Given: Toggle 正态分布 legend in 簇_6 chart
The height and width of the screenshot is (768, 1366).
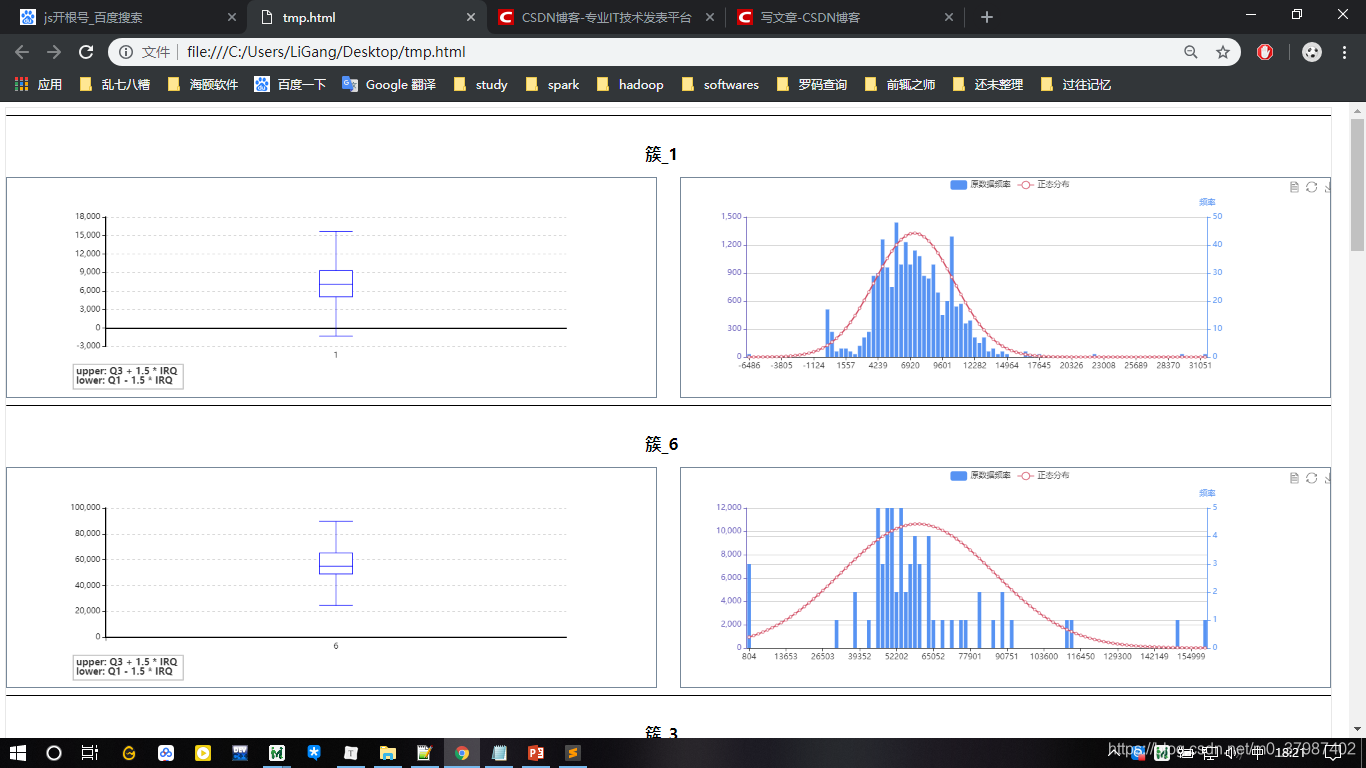Looking at the screenshot, I should coord(1043,475).
